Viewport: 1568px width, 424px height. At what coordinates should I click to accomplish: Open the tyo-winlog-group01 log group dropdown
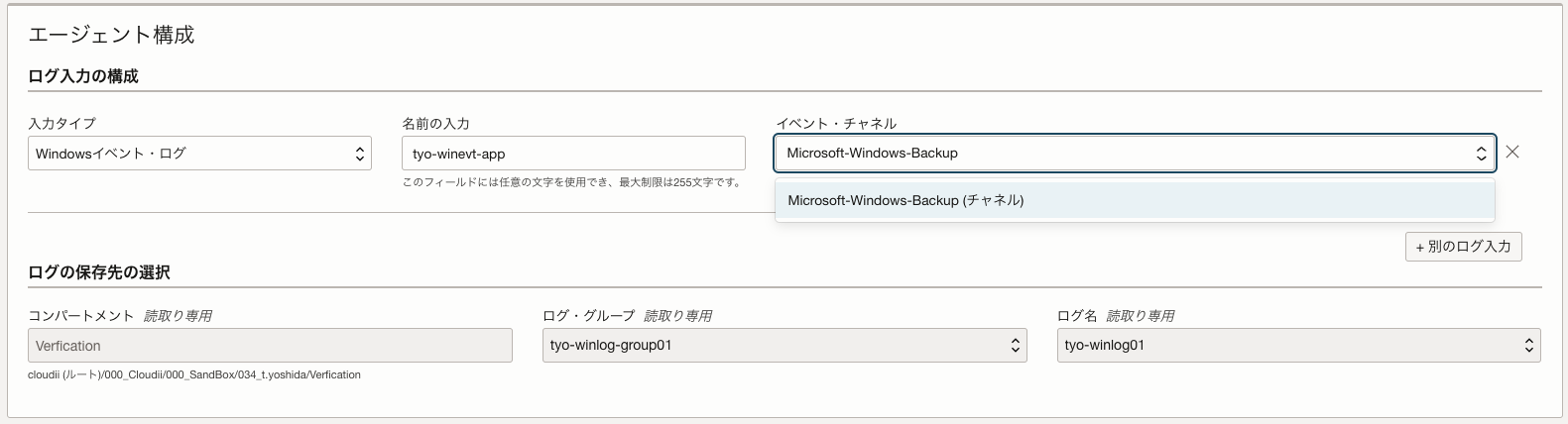click(x=784, y=346)
